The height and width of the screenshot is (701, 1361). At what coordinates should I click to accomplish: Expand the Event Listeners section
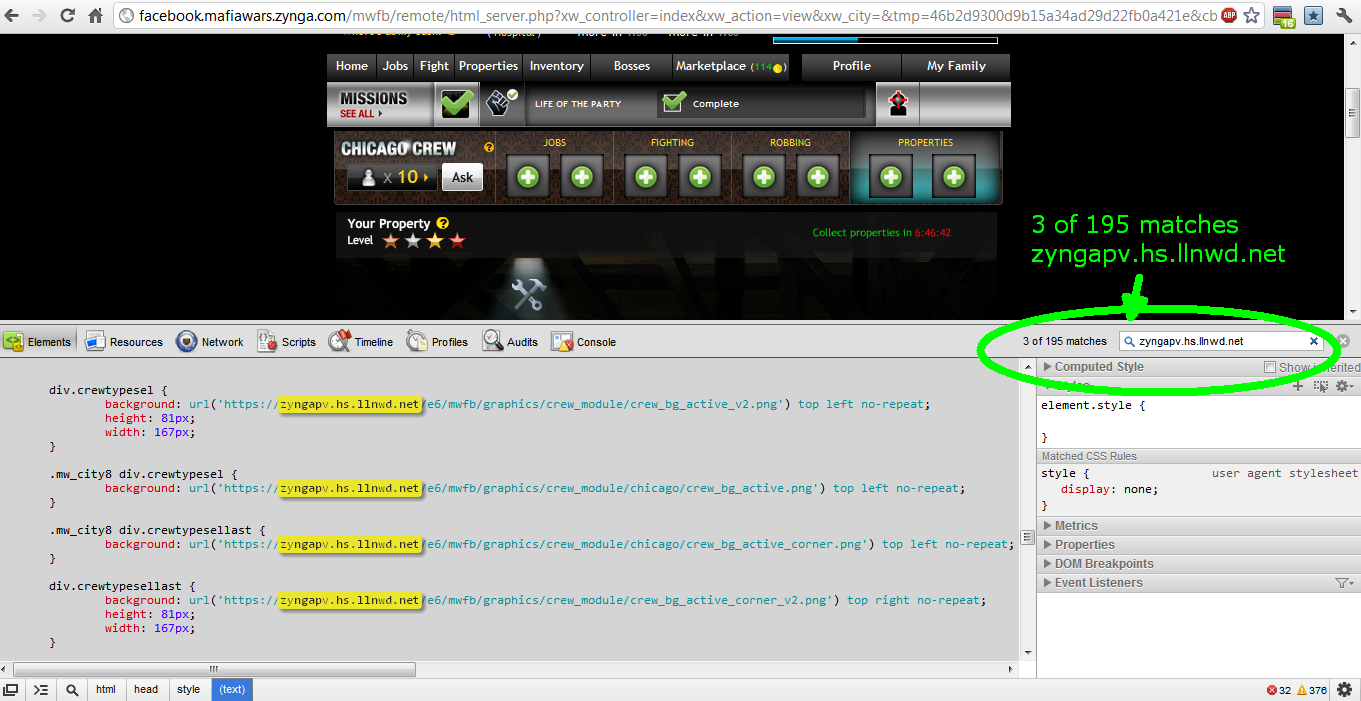(x=1092, y=583)
